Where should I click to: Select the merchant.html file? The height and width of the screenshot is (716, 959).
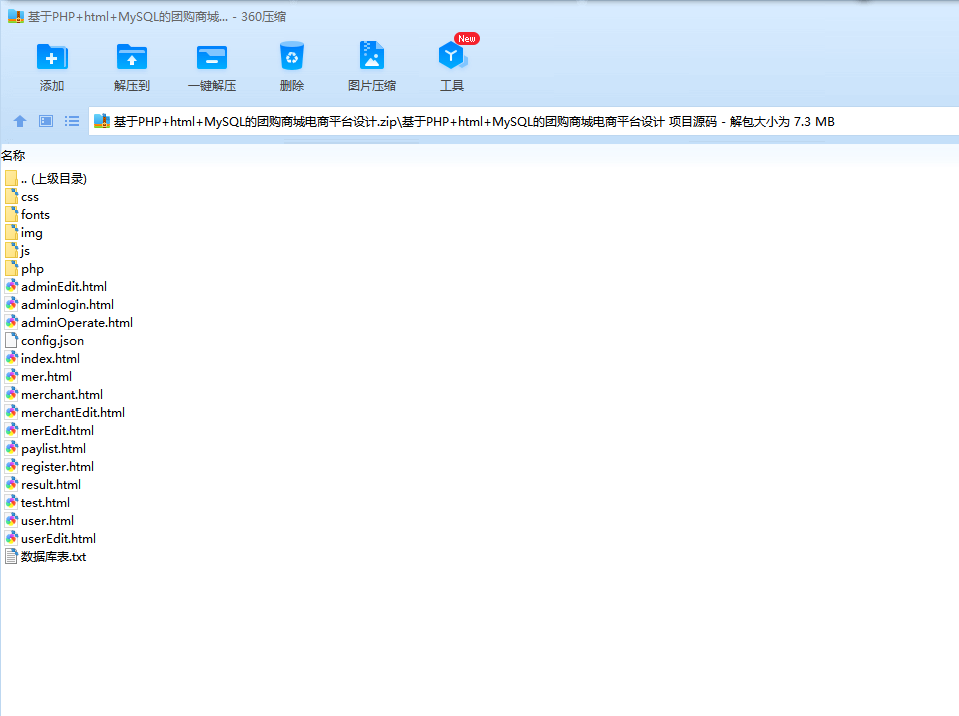54,395
